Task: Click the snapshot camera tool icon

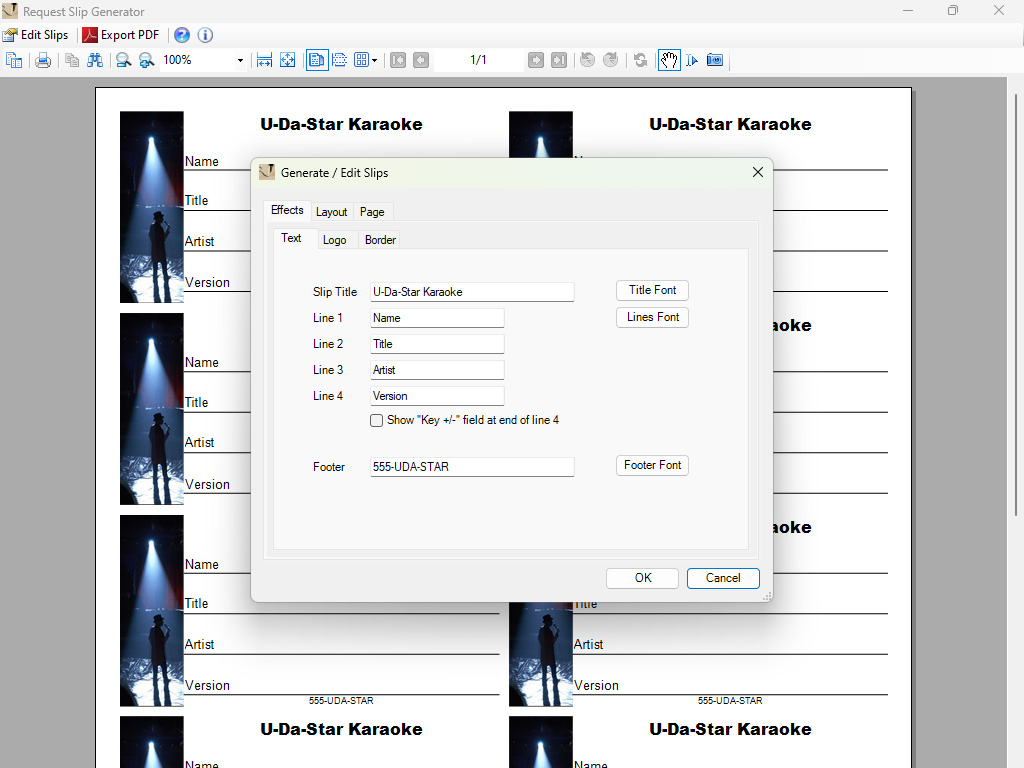Action: click(715, 60)
